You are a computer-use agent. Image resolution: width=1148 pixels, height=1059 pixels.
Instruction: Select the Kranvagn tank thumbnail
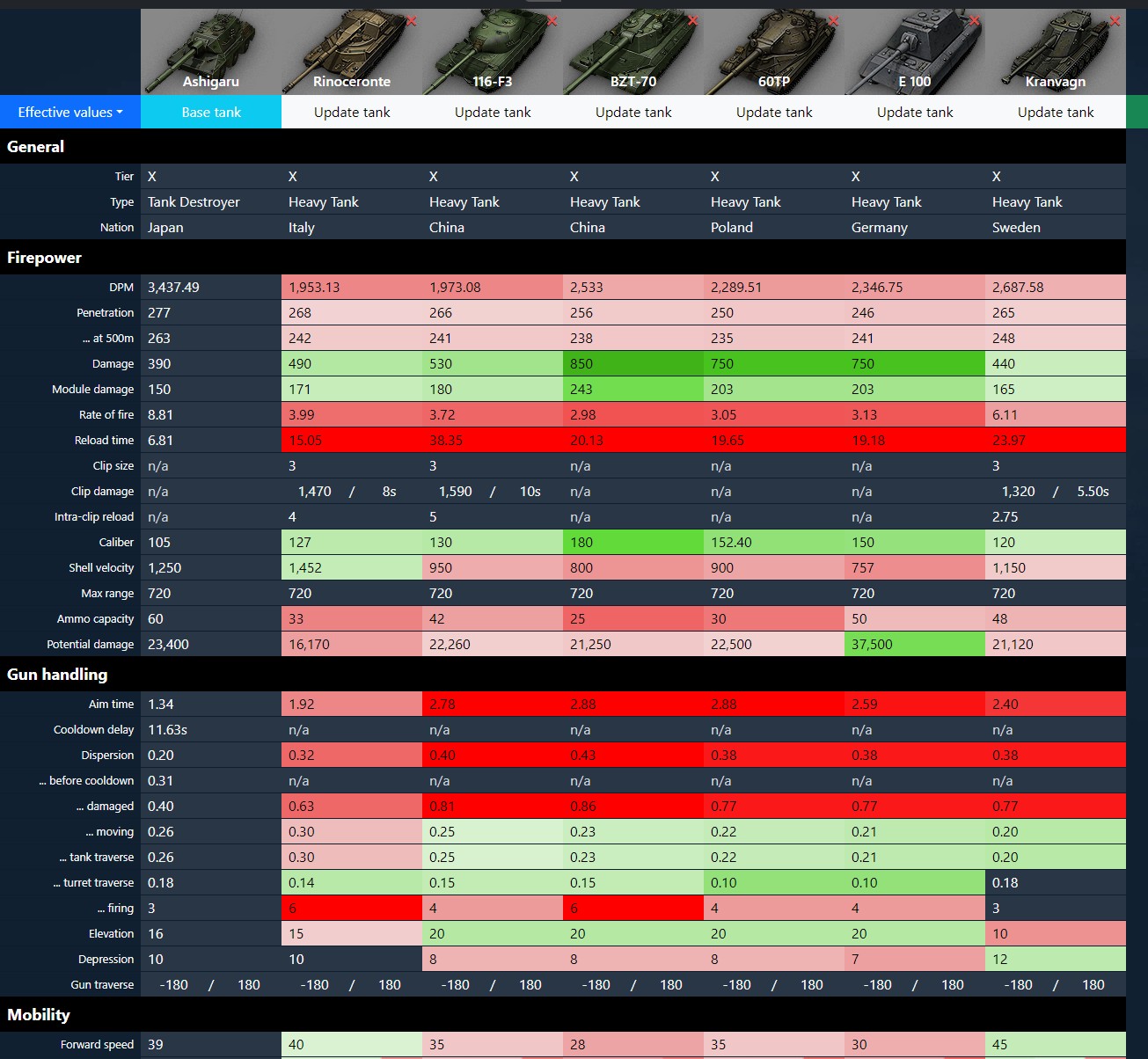pyautogui.click(x=1056, y=52)
